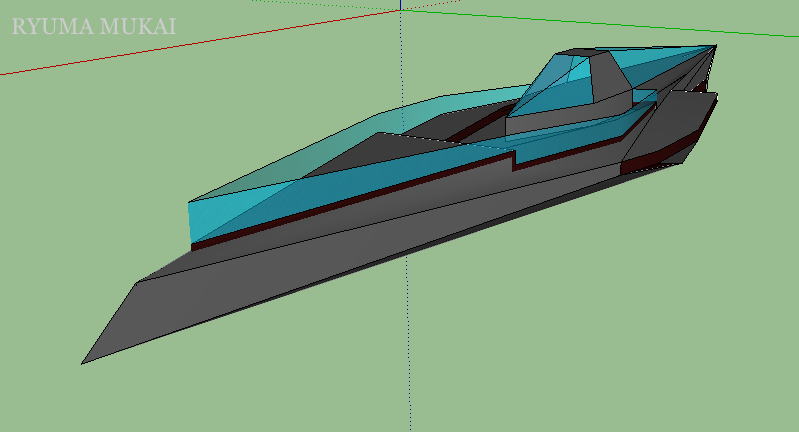Click the sharp bow tip of the boat
The height and width of the screenshot is (432, 799).
point(84,362)
